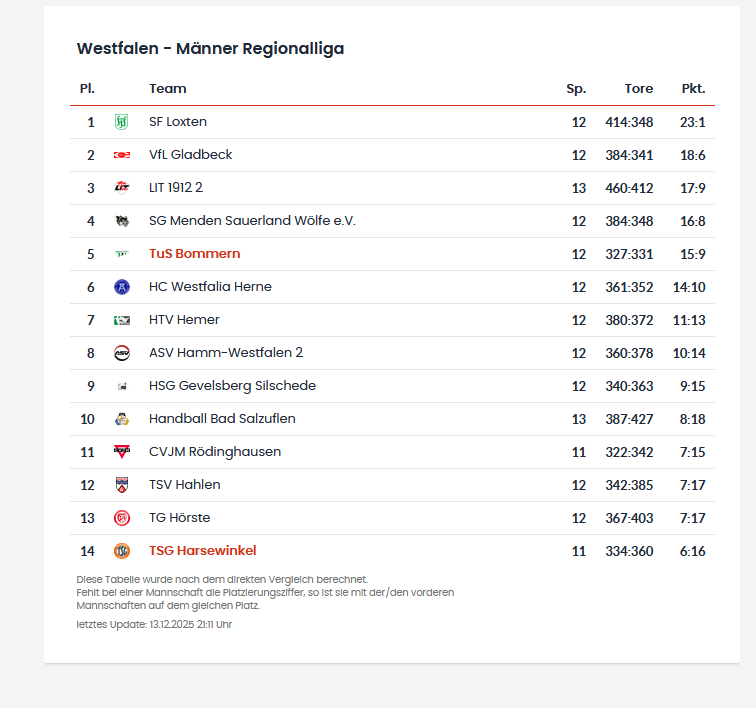
Task: Click the TSG Harsewinkel orange logo
Action: coord(122,551)
